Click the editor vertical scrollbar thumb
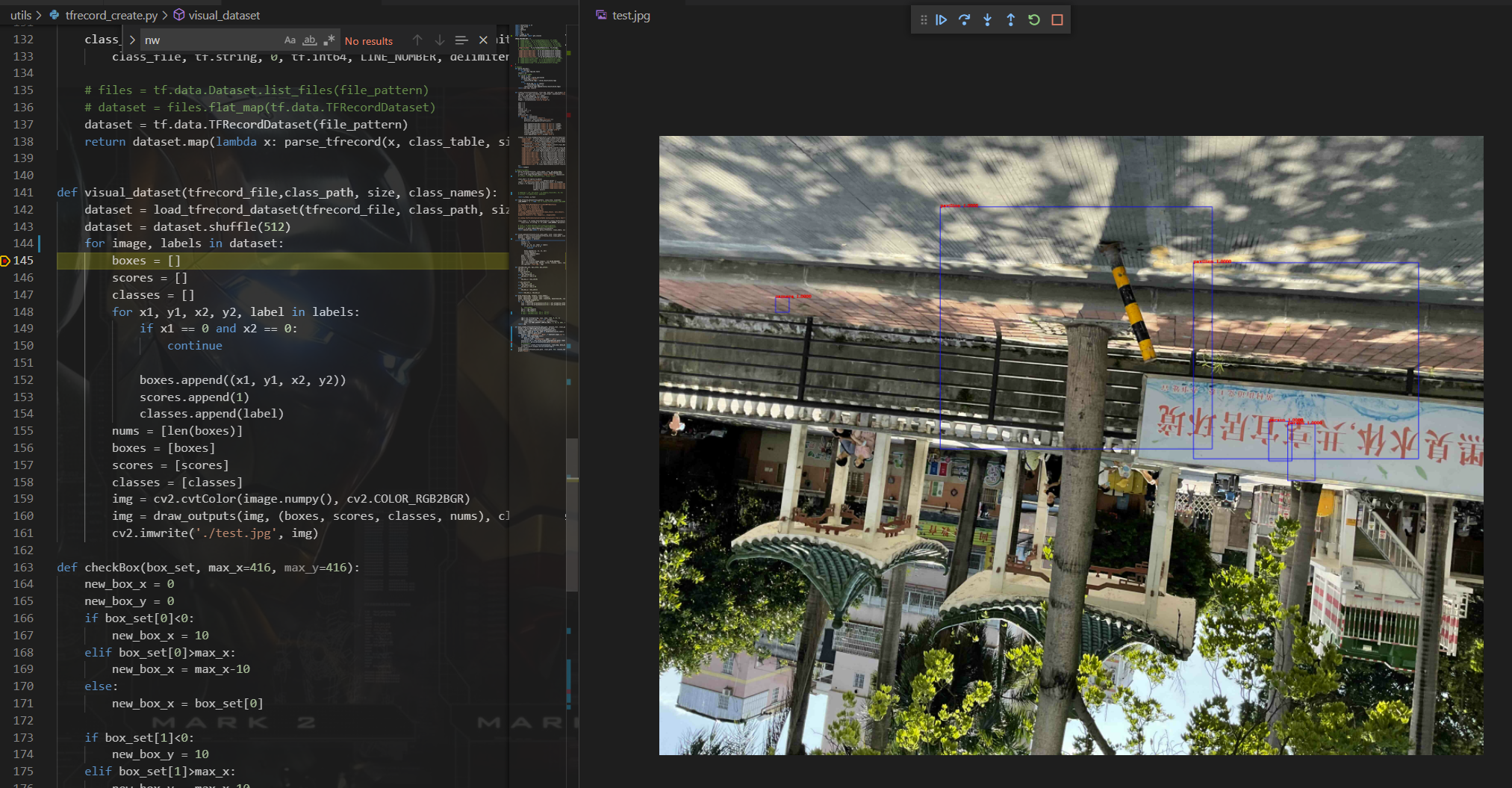This screenshot has width=1512, height=788. coord(572,515)
